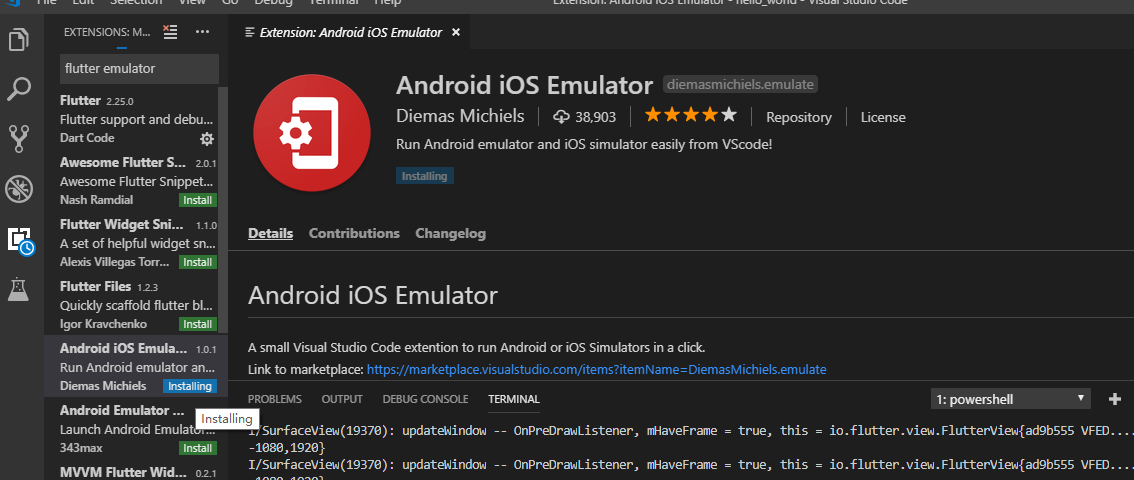
Task: Click the star rating of the extension
Action: [691, 115]
